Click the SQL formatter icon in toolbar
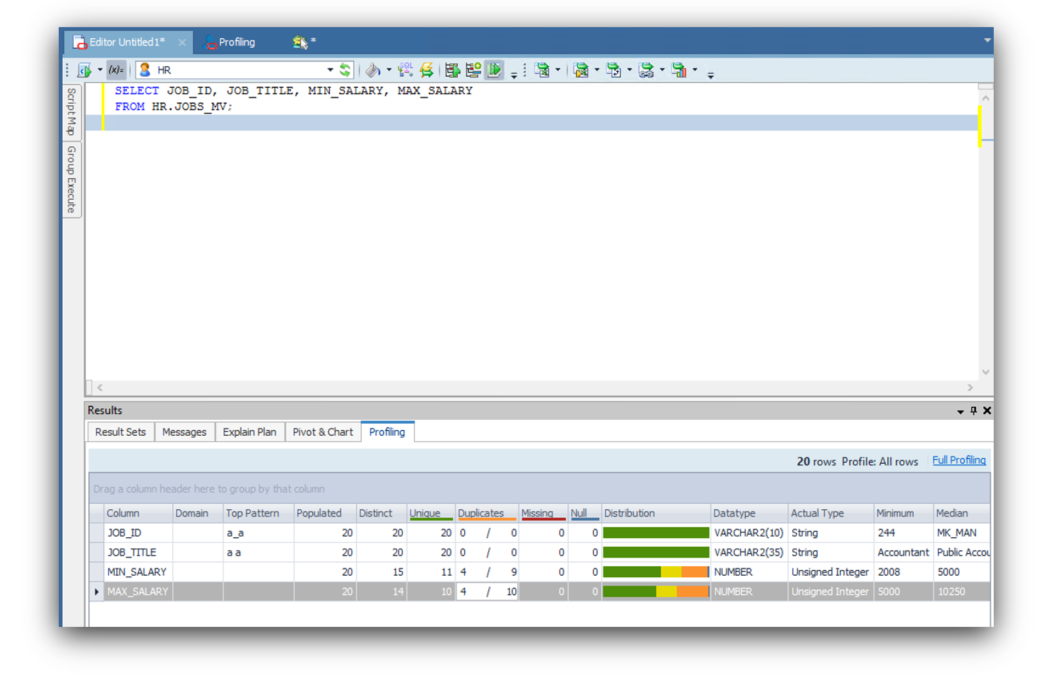The image size is (1046, 687). 405,70
